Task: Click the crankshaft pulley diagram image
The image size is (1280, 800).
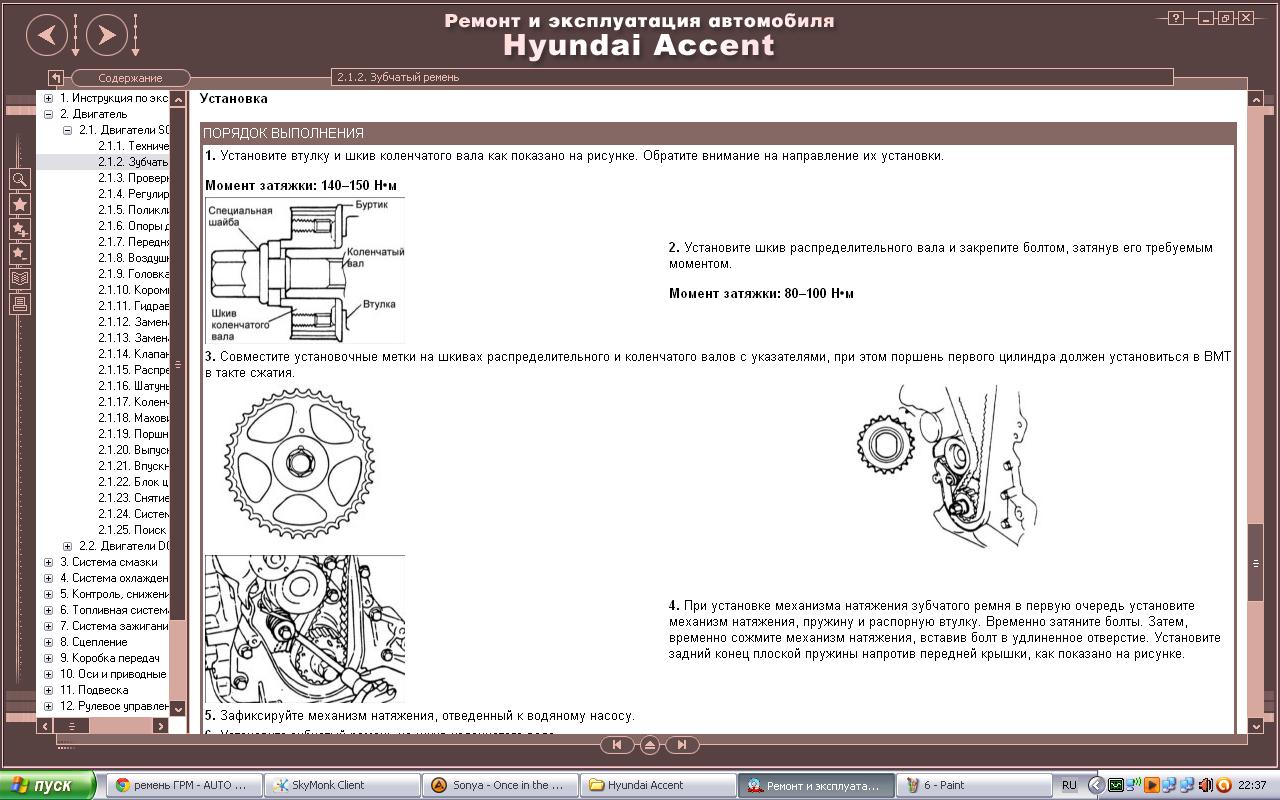Action: (x=305, y=270)
